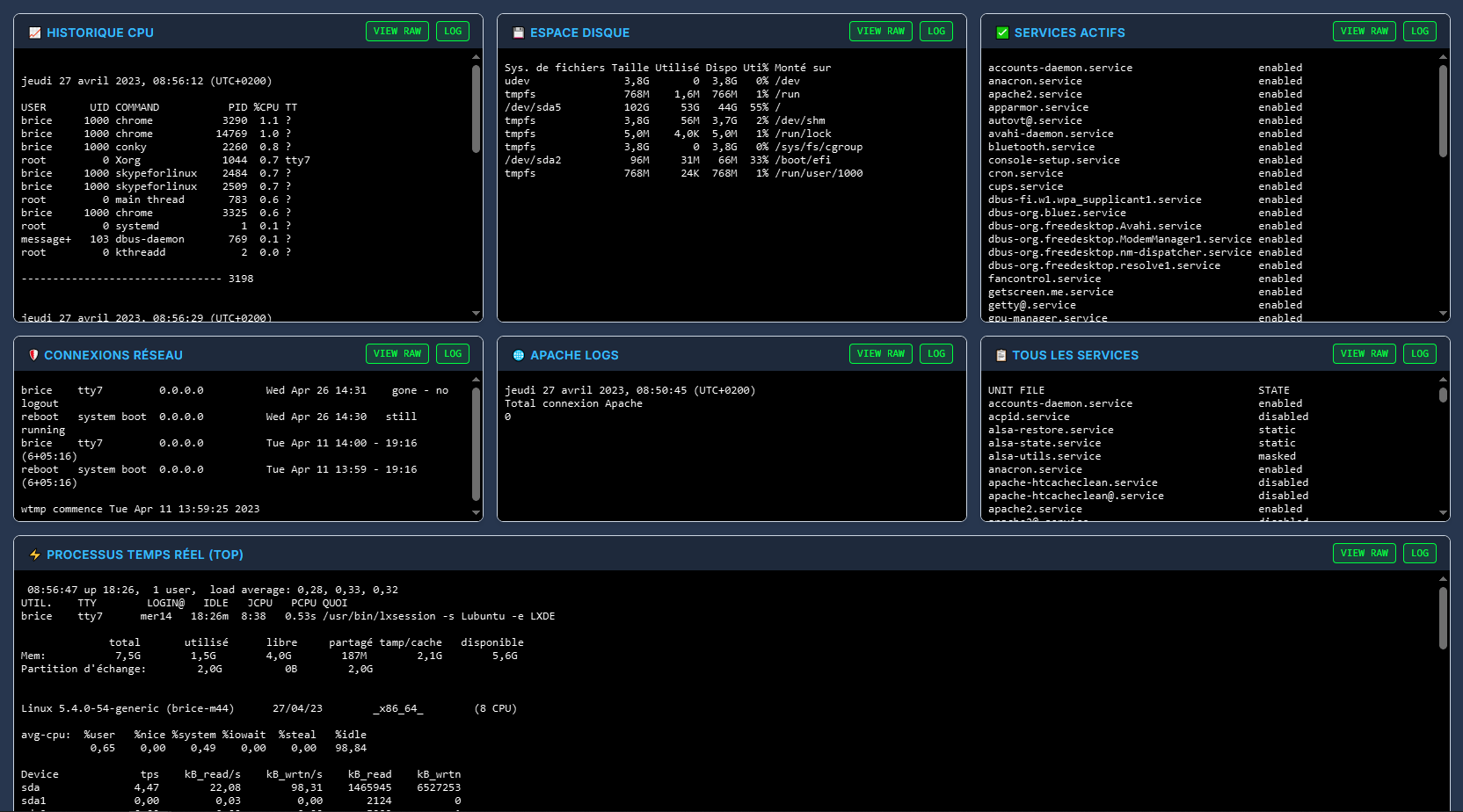
Task: Click alsa-utils.service masked entry
Action: 1044,456
